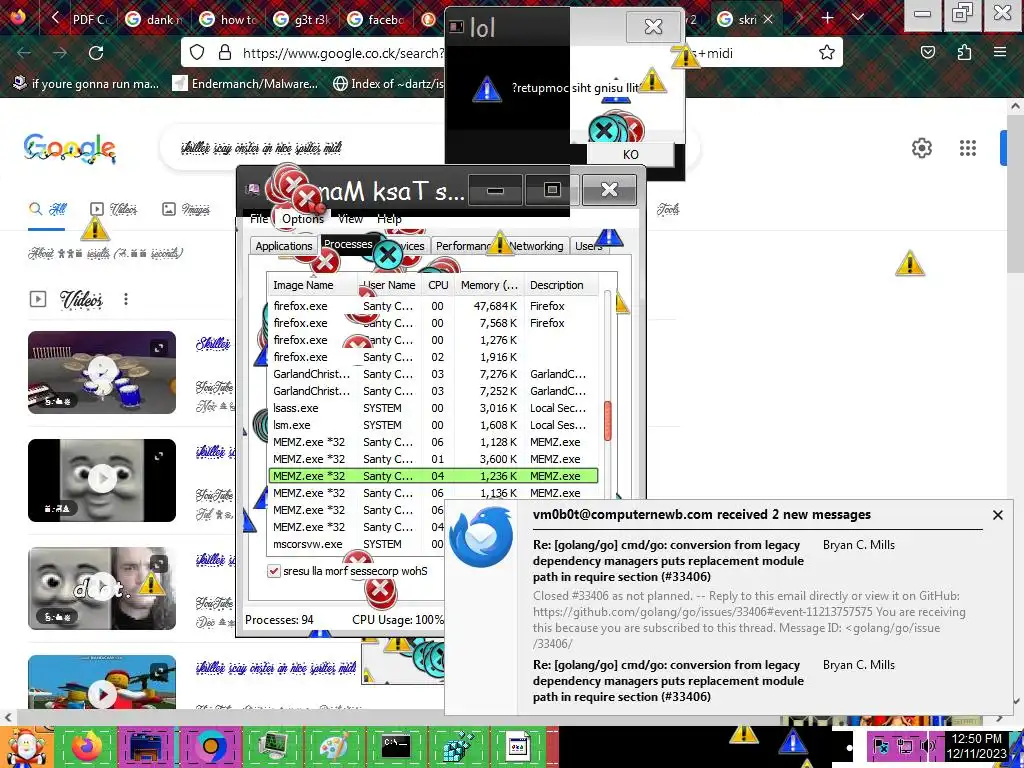This screenshot has height=768, width=1024.
Task: Open the Options menu in Task Manager
Action: pyautogui.click(x=302, y=219)
